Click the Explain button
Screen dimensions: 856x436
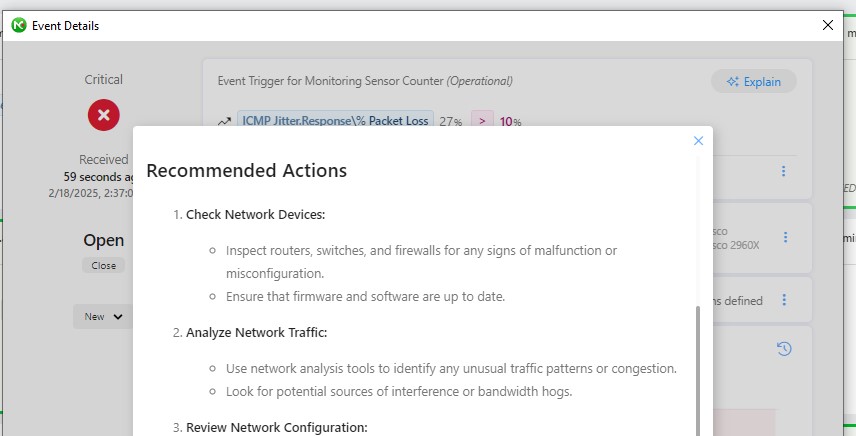click(x=753, y=82)
